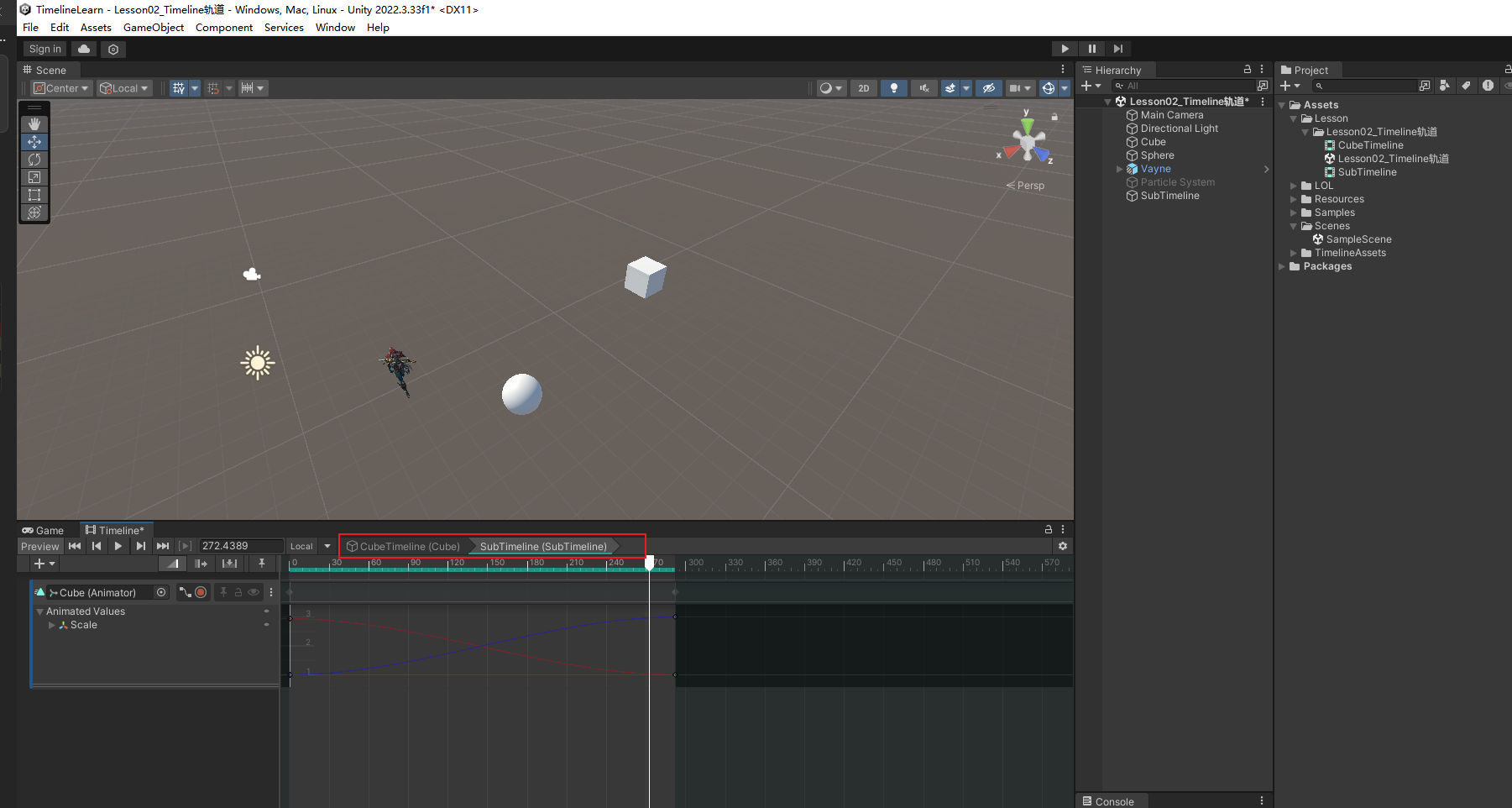Screen dimensions: 1512x808
Task: Switch to the Game tab
Action: click(x=44, y=530)
